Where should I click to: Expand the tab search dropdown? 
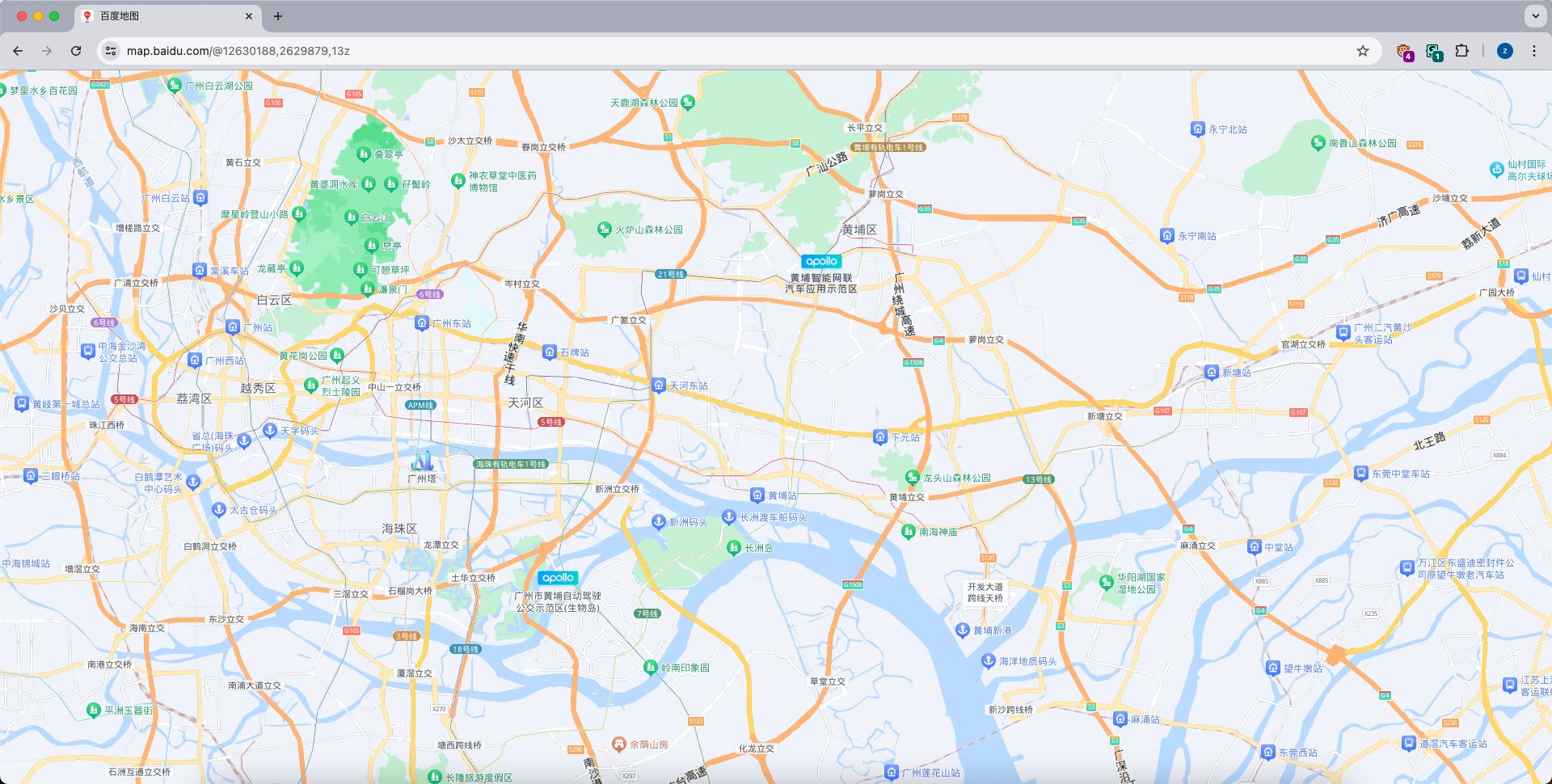tap(1535, 16)
